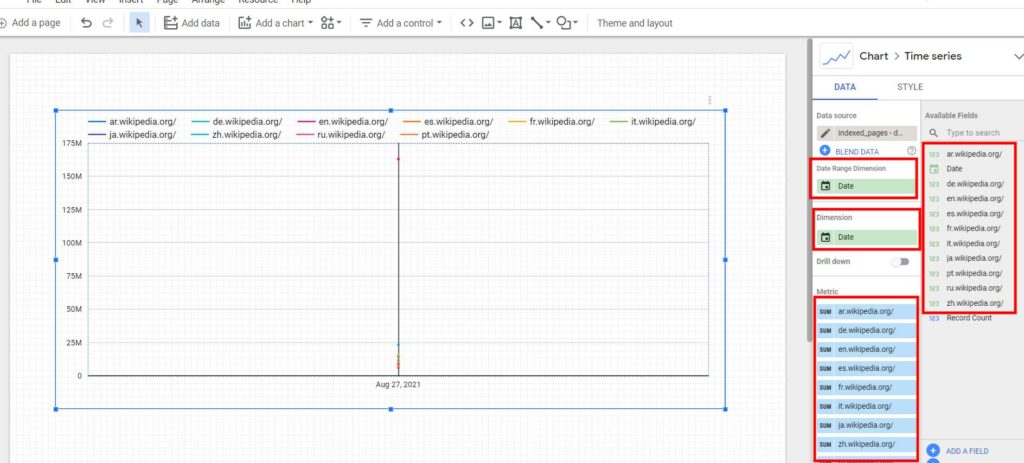Image resolution: width=1024 pixels, height=463 pixels.
Task: Open the Shape tool dropdown
Action: tap(566, 23)
